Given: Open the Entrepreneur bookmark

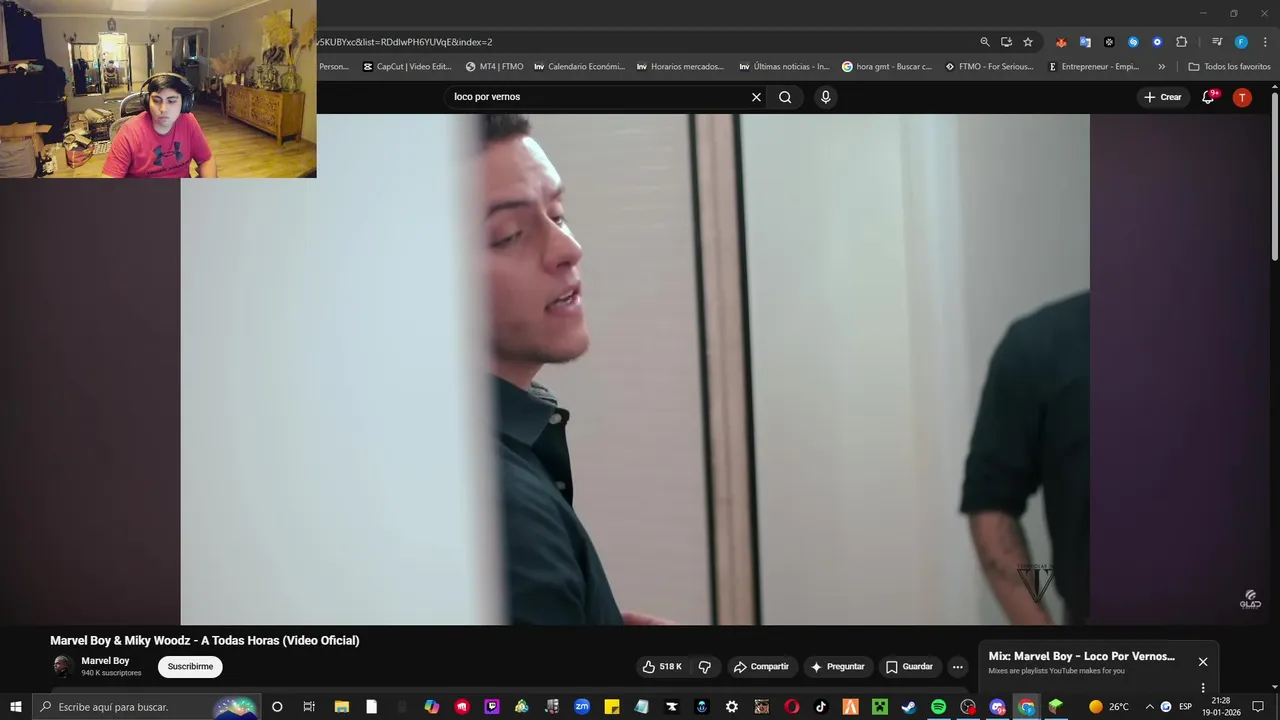Looking at the screenshot, I should coord(1094,67).
